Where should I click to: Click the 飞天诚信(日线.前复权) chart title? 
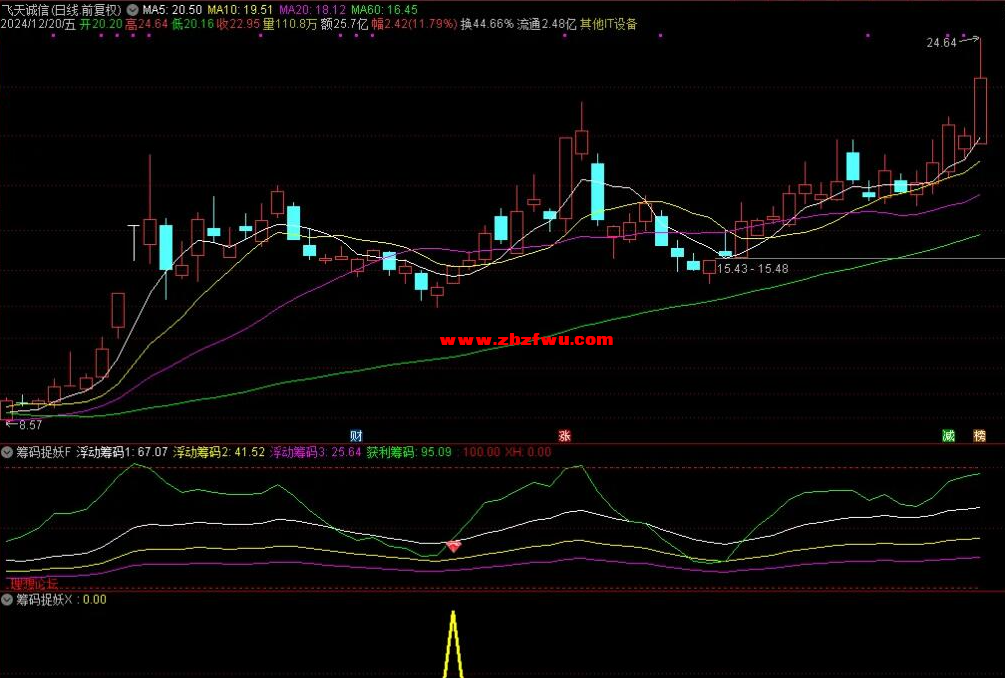[x=62, y=10]
